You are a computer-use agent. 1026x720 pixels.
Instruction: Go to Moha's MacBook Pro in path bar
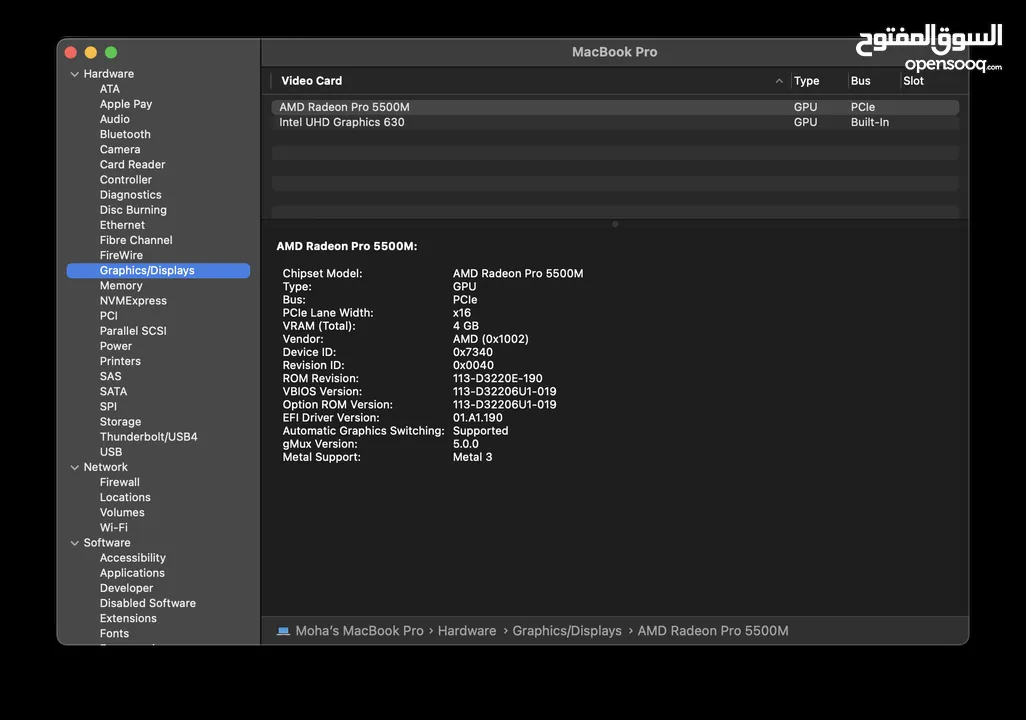pos(359,631)
